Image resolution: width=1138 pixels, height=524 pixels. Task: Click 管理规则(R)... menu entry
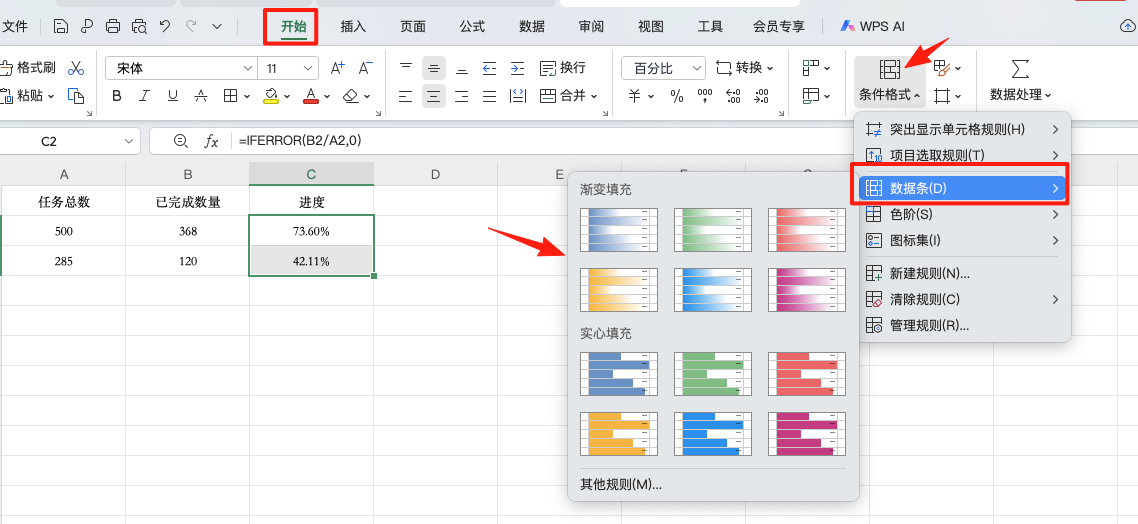point(929,325)
